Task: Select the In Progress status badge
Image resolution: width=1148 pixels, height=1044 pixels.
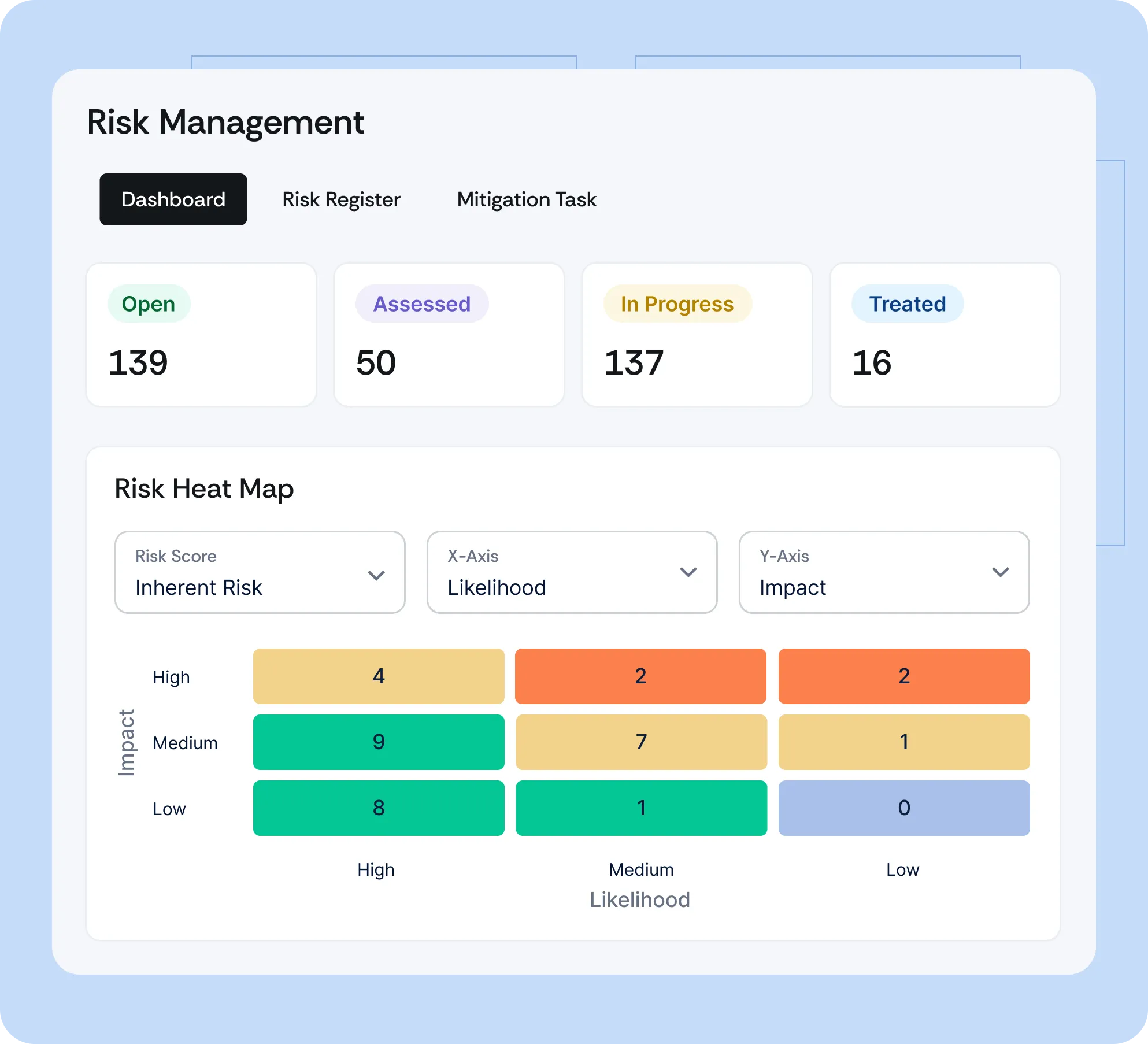Action: [x=677, y=303]
